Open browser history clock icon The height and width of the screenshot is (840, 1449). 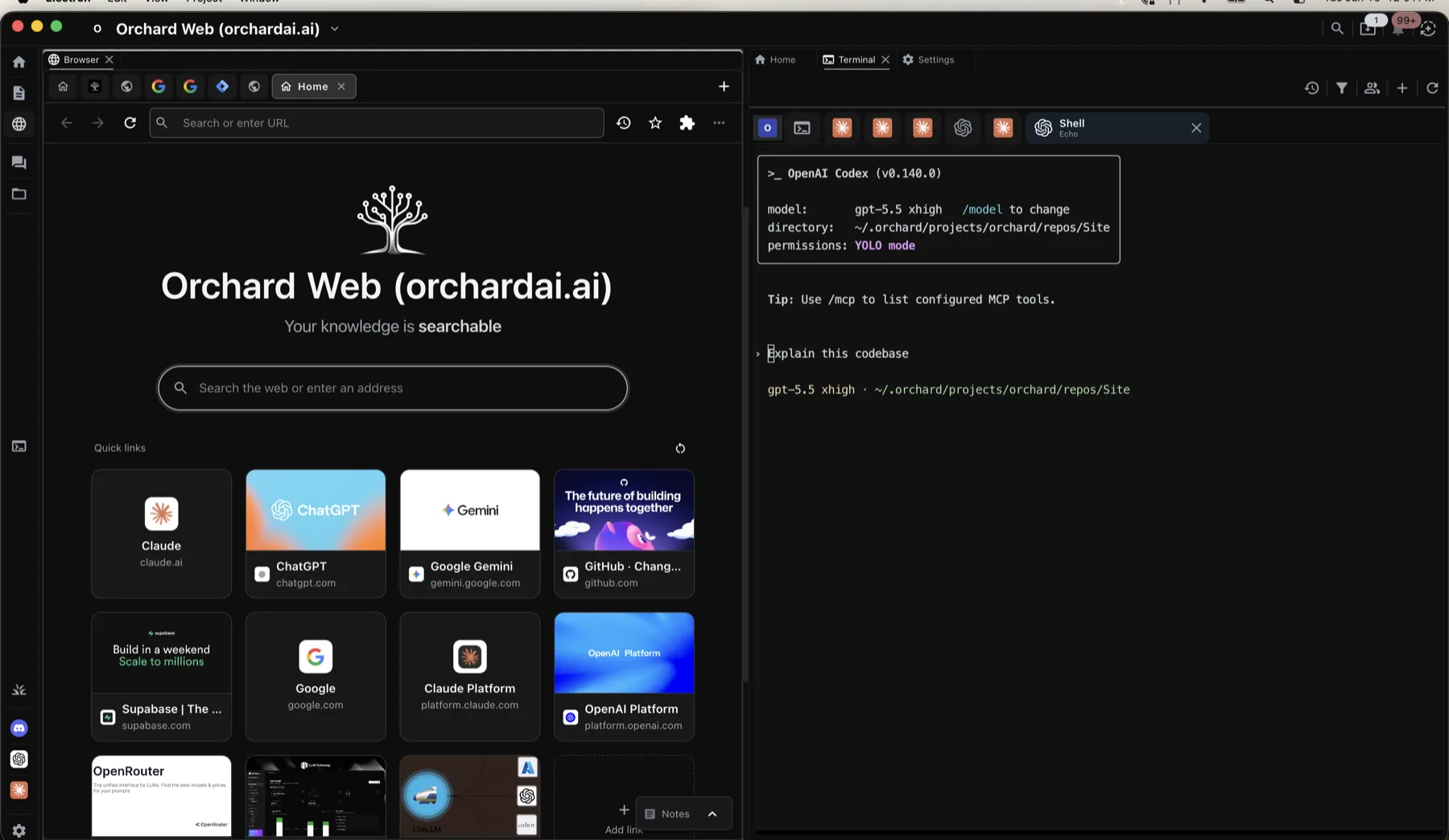click(x=624, y=123)
